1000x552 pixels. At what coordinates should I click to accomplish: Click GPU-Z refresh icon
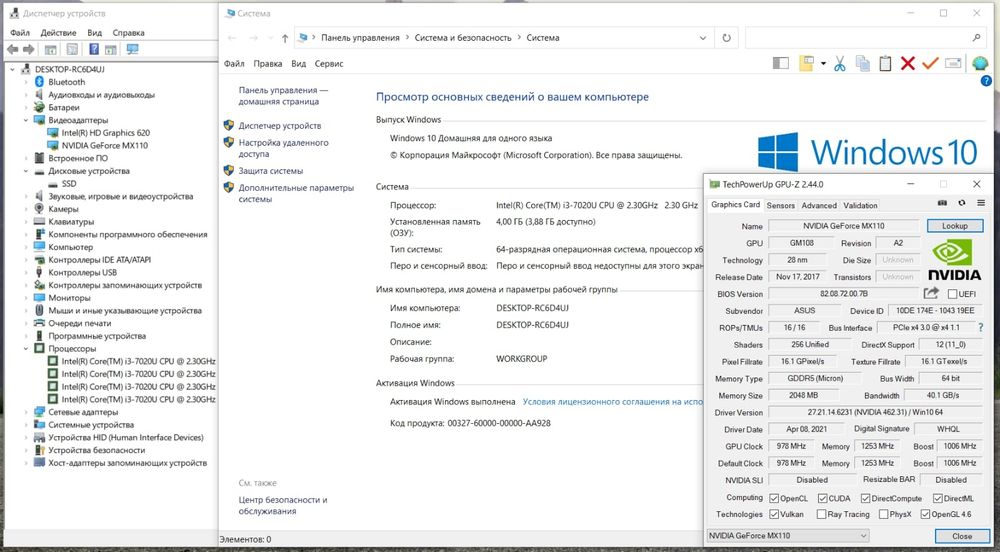click(962, 203)
